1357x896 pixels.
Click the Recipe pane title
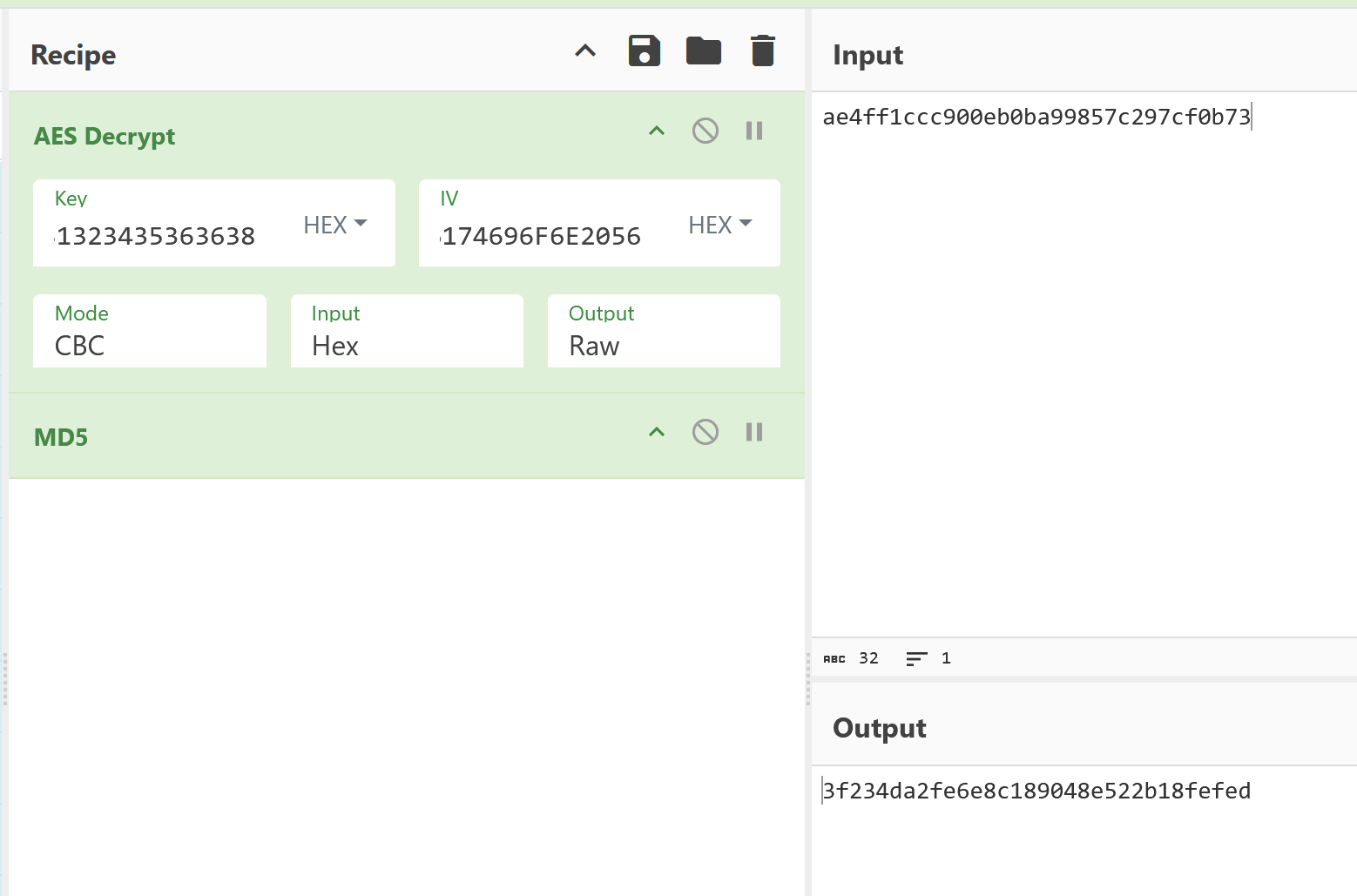pyautogui.click(x=73, y=55)
